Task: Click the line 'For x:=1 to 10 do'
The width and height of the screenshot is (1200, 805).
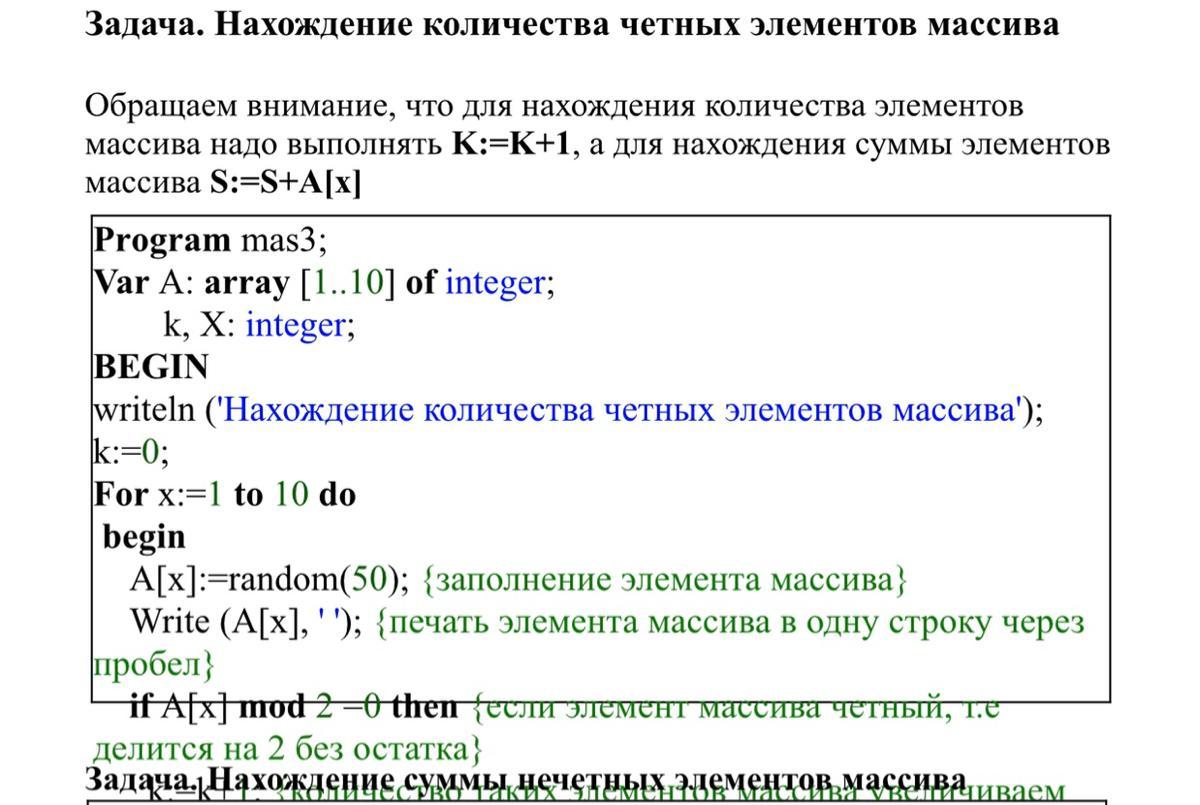Action: (225, 494)
